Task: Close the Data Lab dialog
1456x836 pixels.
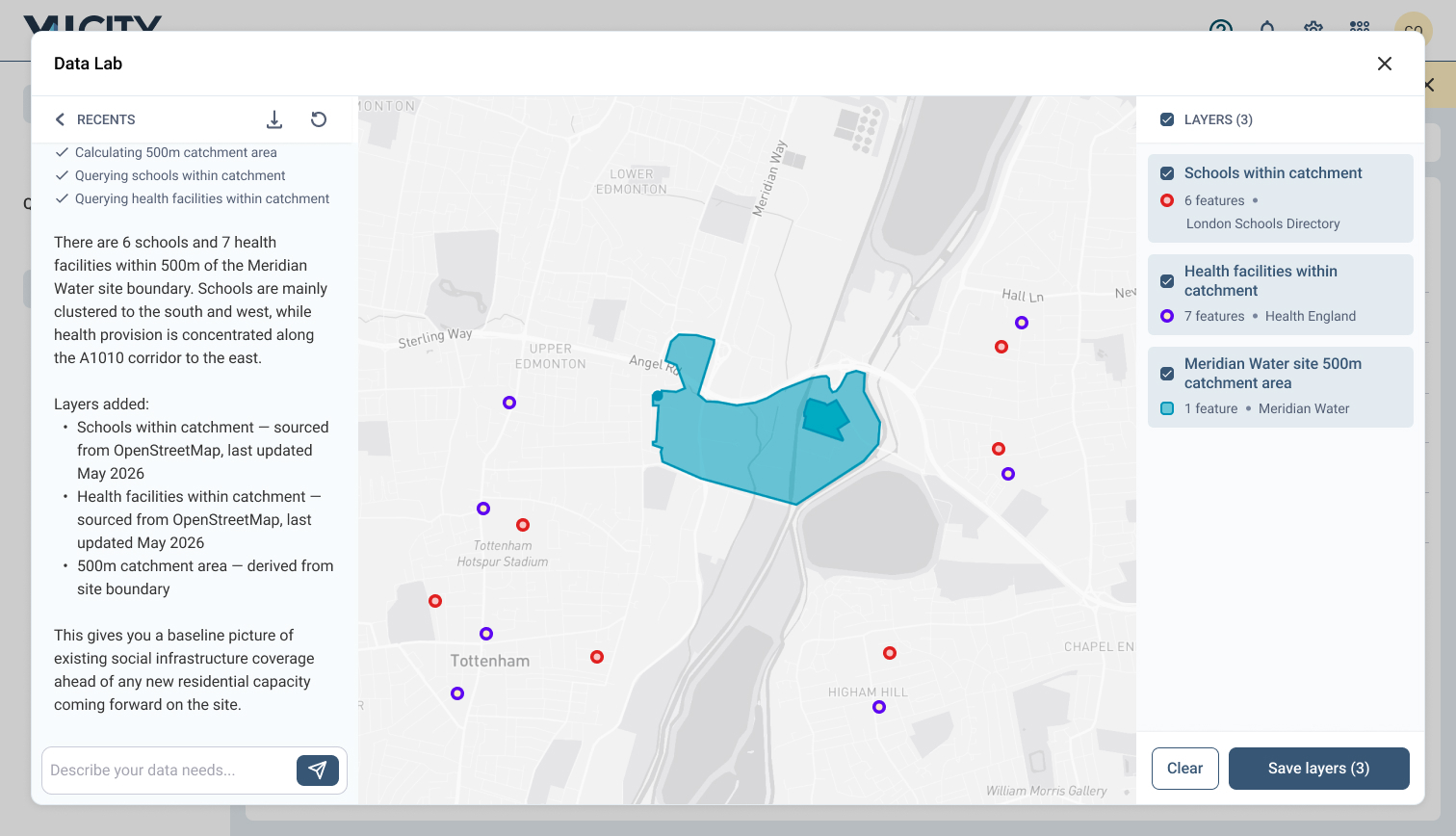Action: point(1385,64)
